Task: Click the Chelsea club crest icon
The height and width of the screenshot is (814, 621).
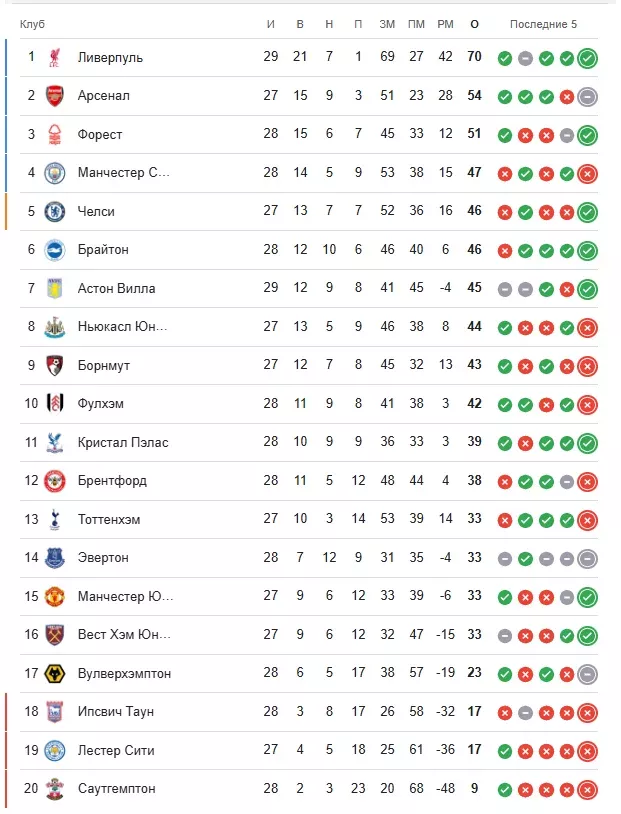Action: coord(55,212)
